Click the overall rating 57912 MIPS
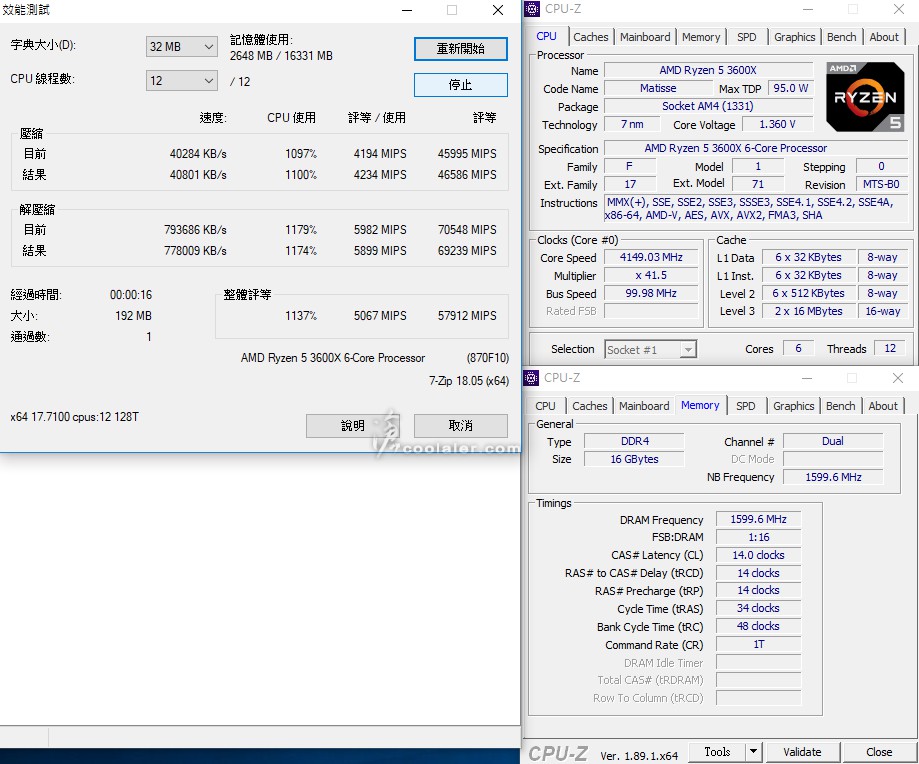Viewport: 919px width, 764px height. click(x=467, y=316)
